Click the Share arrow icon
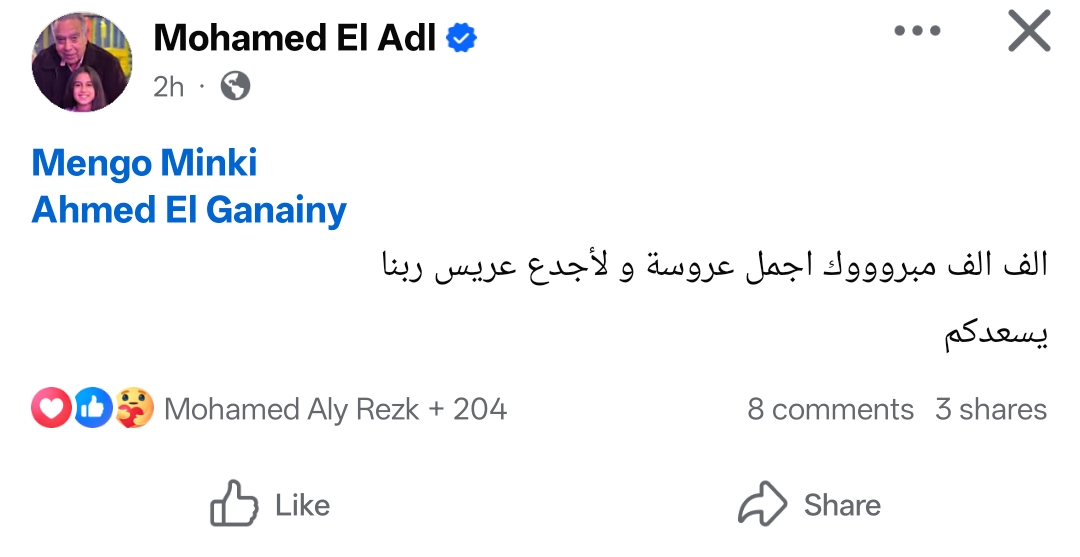 point(762,505)
